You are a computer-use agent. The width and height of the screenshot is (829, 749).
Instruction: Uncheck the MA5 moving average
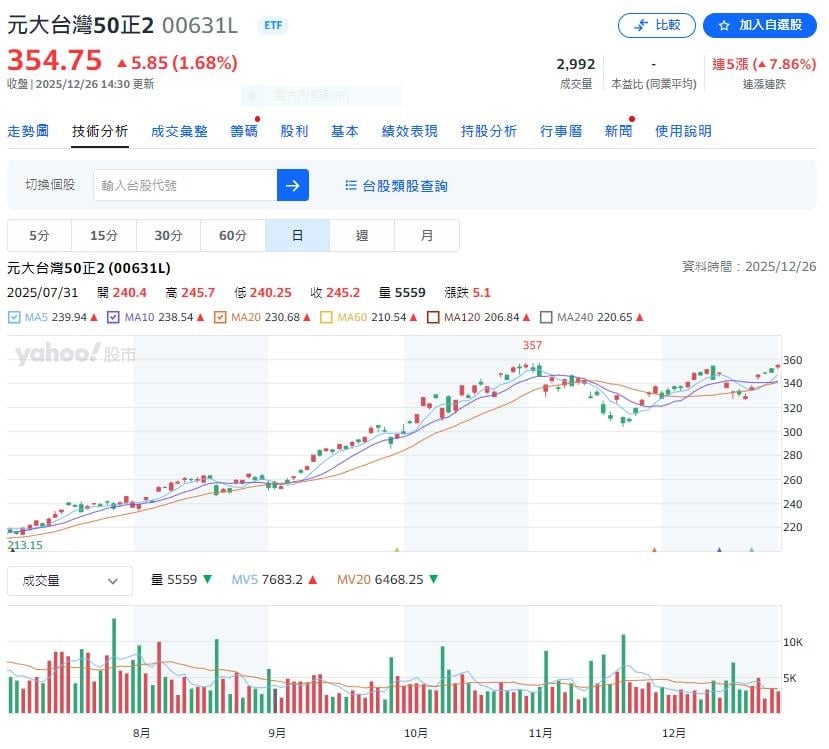(x=17, y=316)
